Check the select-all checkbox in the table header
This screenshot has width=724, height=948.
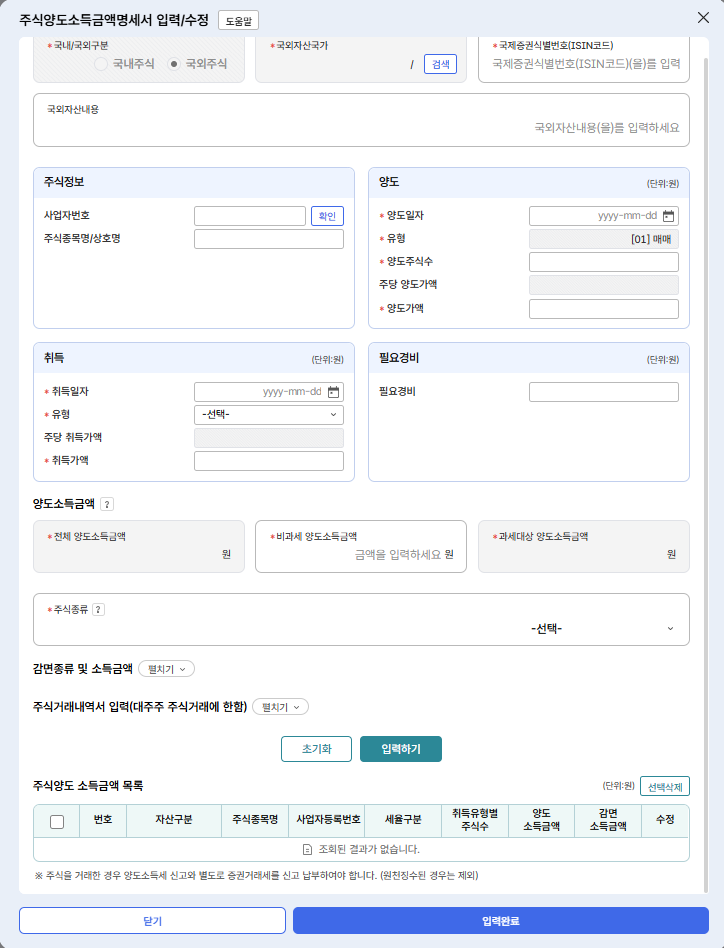click(x=57, y=821)
